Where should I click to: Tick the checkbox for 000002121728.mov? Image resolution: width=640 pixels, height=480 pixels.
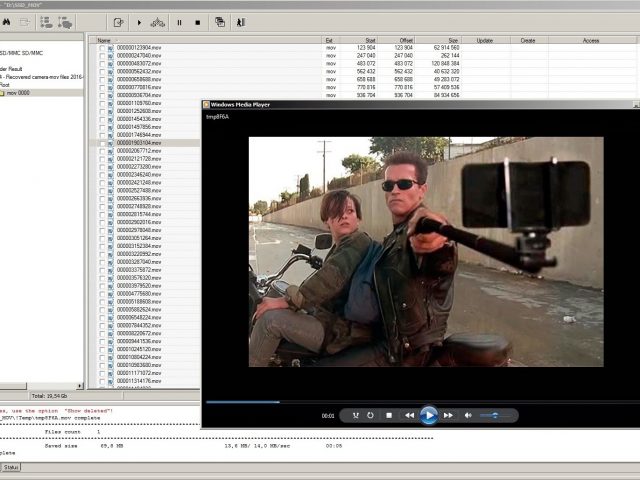102,159
